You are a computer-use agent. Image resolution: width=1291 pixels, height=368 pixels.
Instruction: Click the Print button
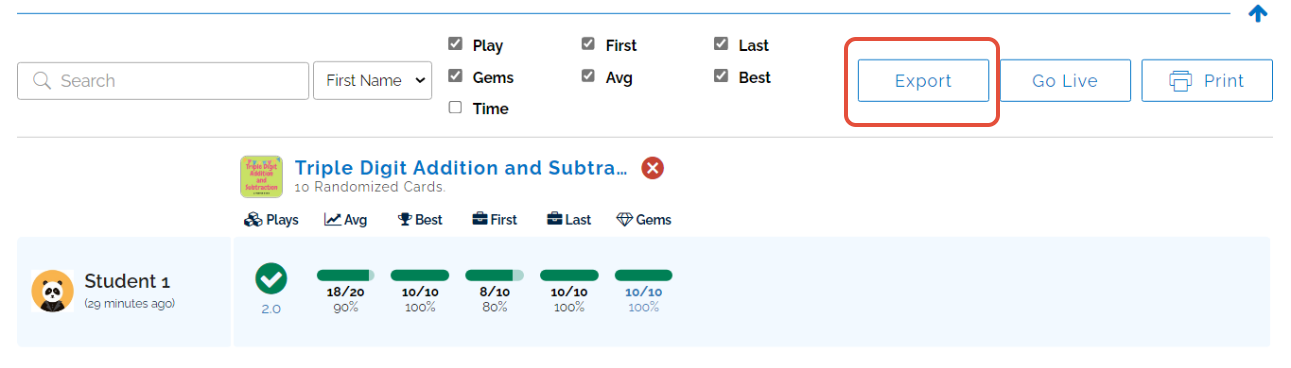[1207, 81]
